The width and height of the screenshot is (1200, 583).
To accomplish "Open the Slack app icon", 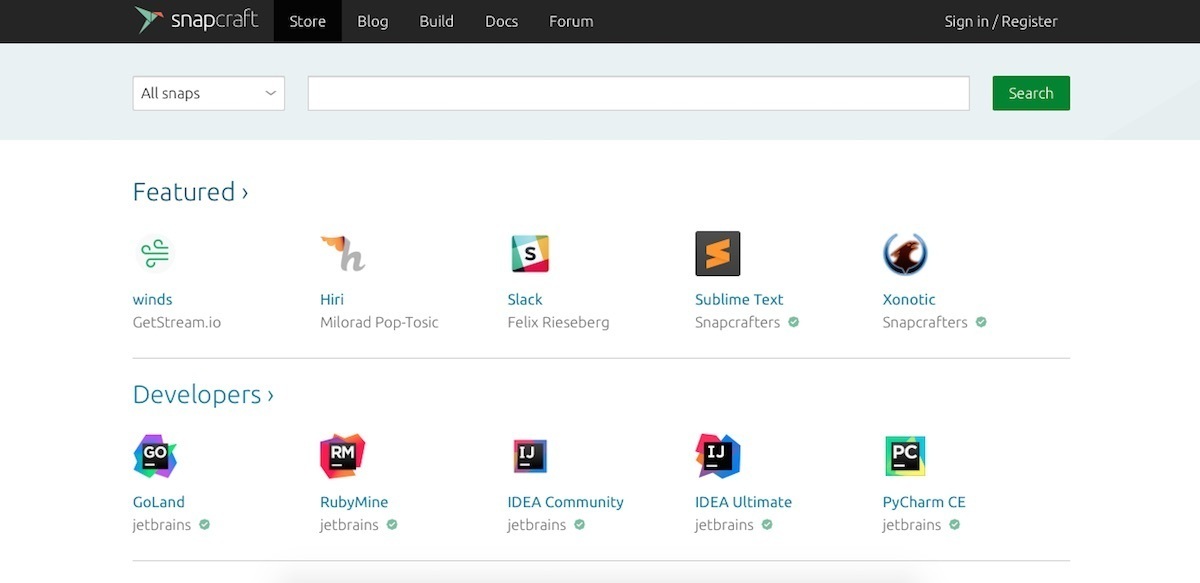I will pos(530,254).
